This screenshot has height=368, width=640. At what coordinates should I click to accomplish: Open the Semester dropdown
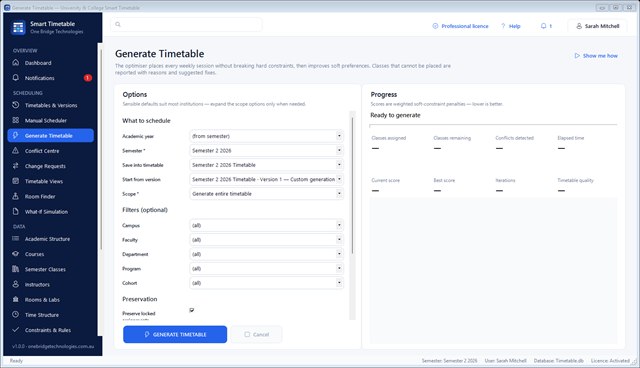266,151
